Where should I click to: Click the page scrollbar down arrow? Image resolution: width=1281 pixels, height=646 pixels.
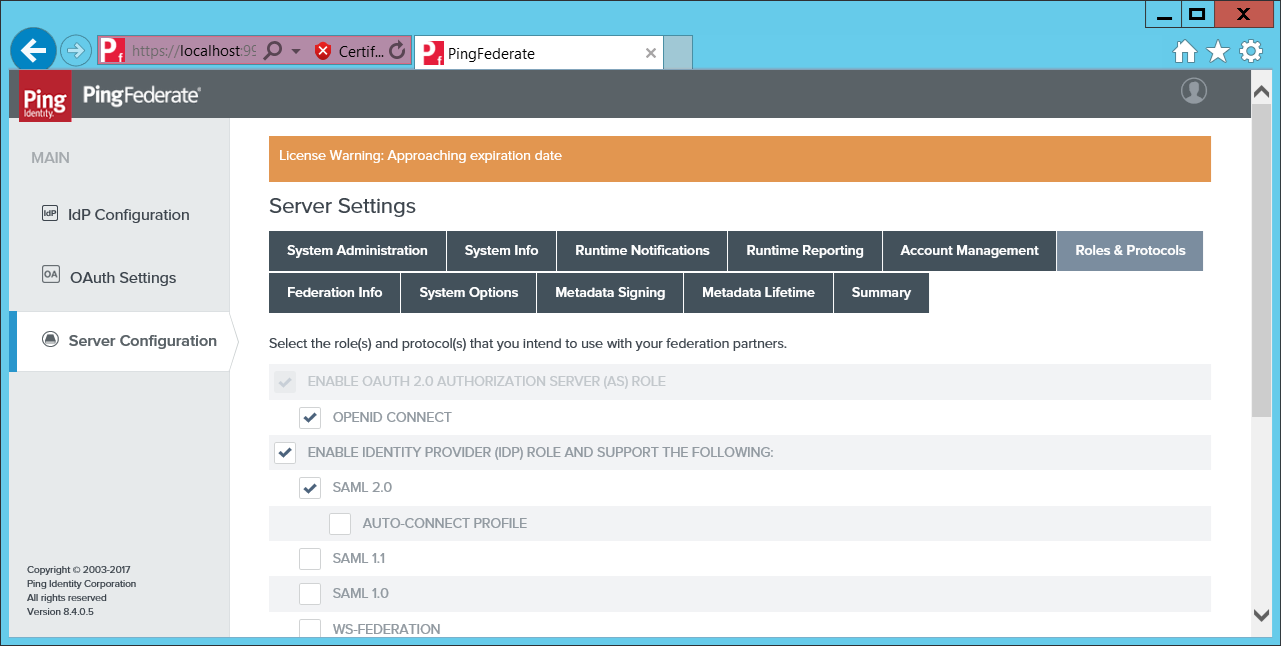tap(1261, 615)
